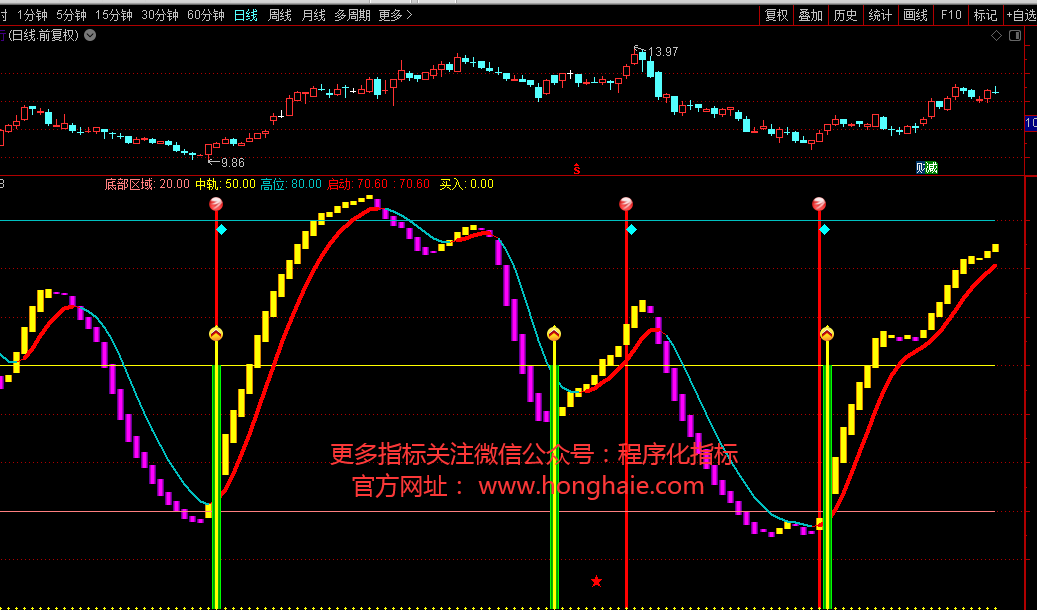Click the 高位 80.00 cyan indicator label
This screenshot has width=1037, height=610.
(x=291, y=184)
